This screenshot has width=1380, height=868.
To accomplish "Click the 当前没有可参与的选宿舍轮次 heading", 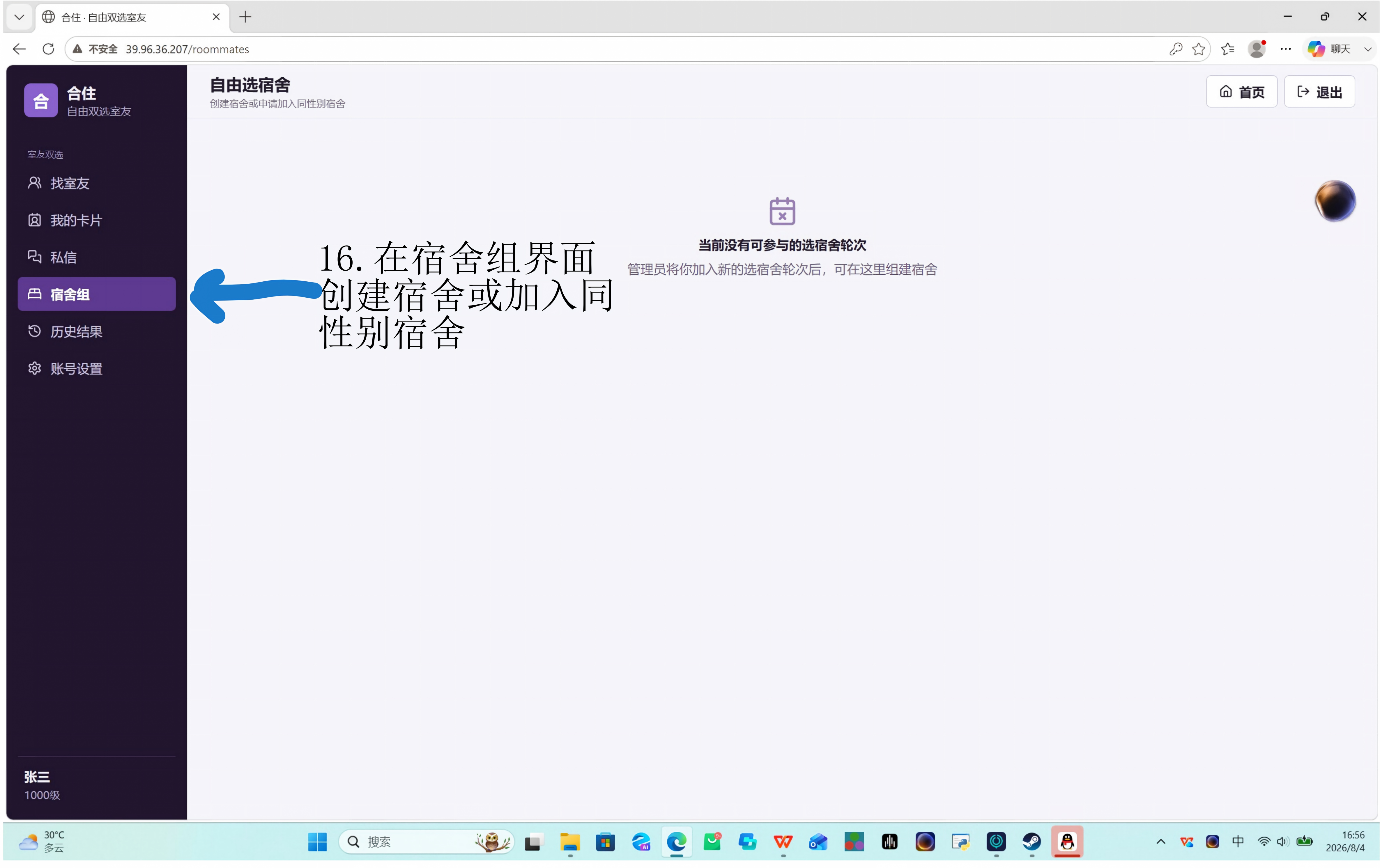I will coord(782,245).
